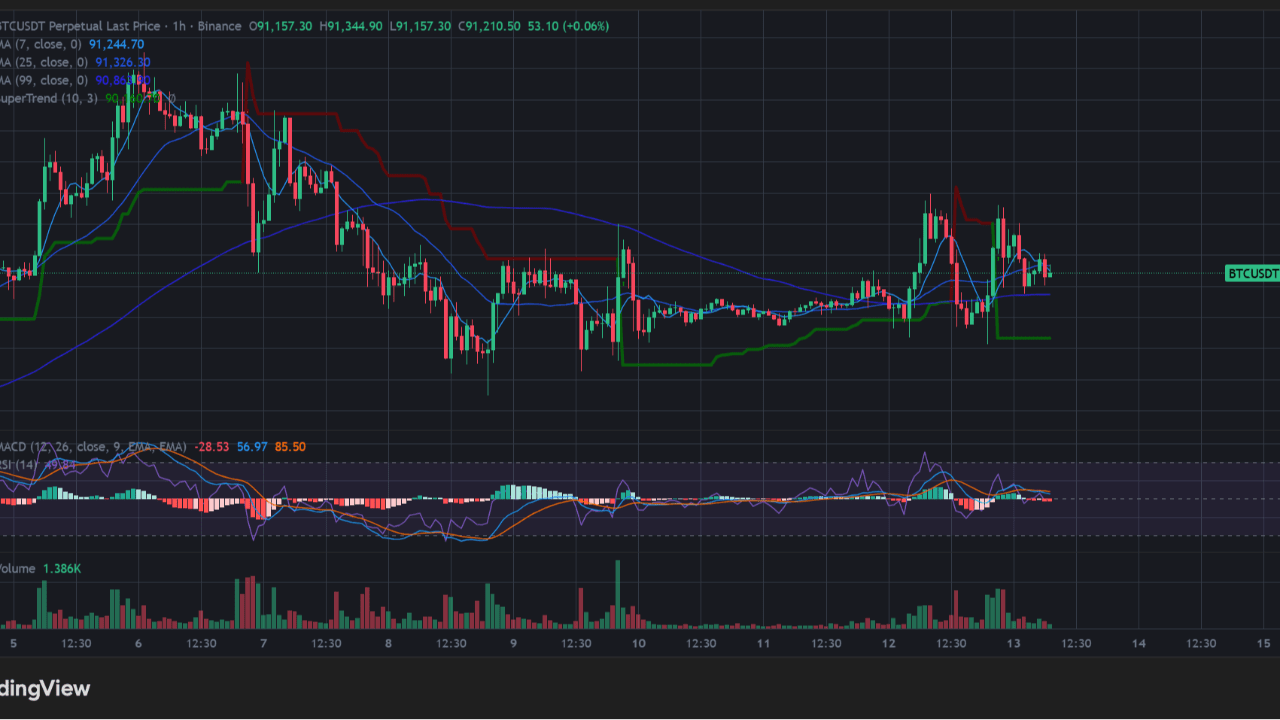Viewport: 1280px width, 720px height.
Task: Click date label 10 on the time axis
Action: [x=638, y=643]
